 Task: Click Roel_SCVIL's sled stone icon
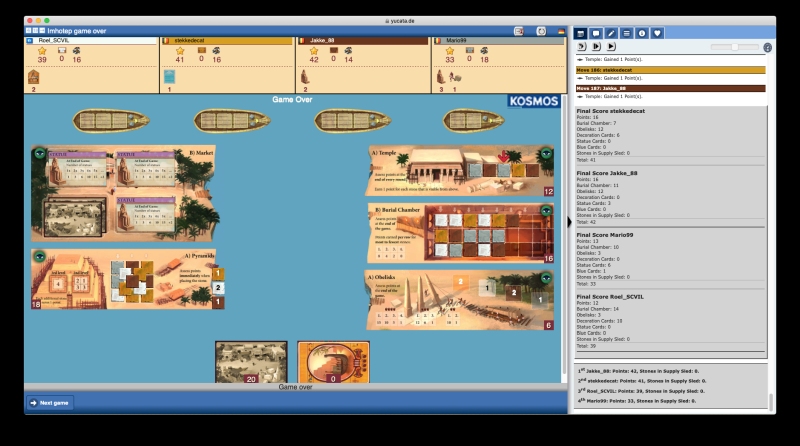point(62,50)
